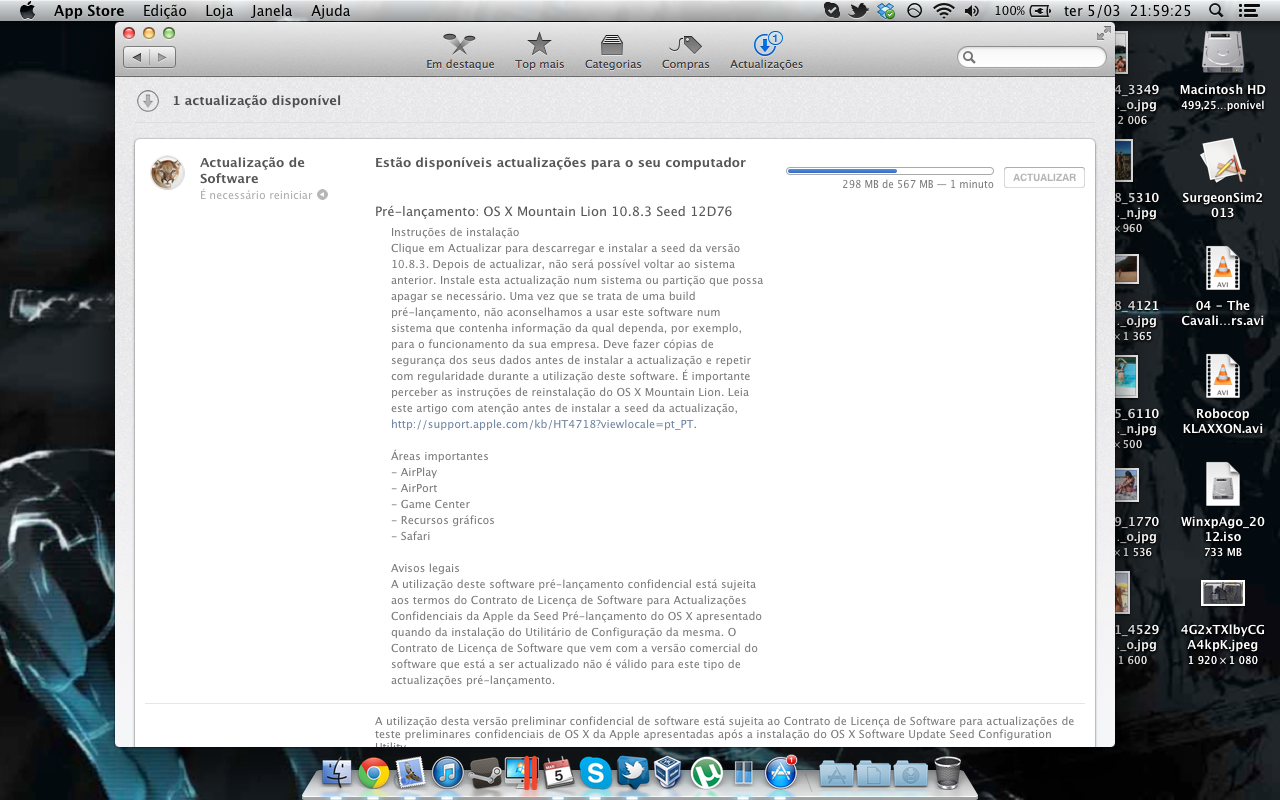Go back with the left arrow button
Screen dimensions: 1280x800
click(x=137, y=57)
